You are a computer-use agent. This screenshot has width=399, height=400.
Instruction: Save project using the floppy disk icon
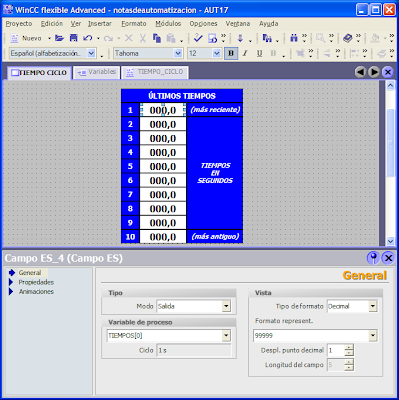tap(74, 38)
